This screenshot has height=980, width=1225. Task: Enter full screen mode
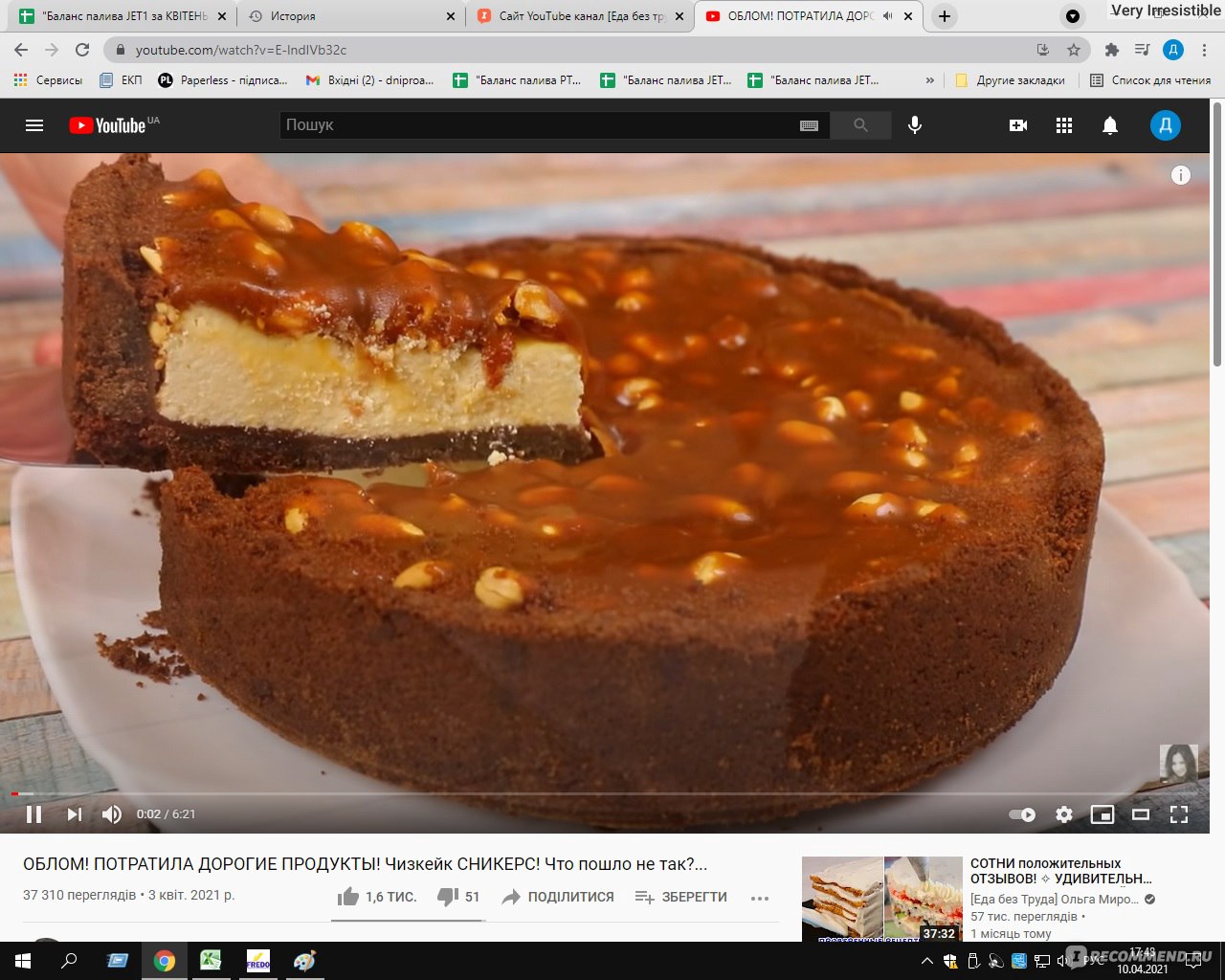[x=1179, y=814]
